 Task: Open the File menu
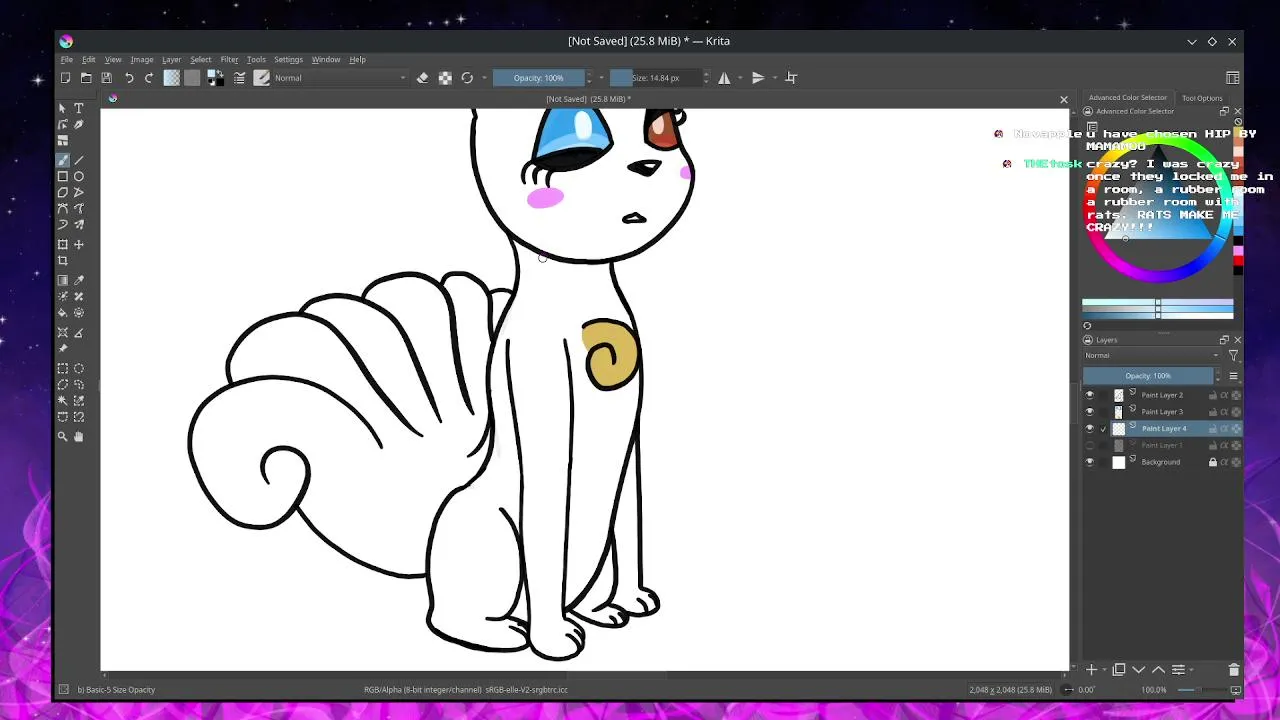(67, 60)
